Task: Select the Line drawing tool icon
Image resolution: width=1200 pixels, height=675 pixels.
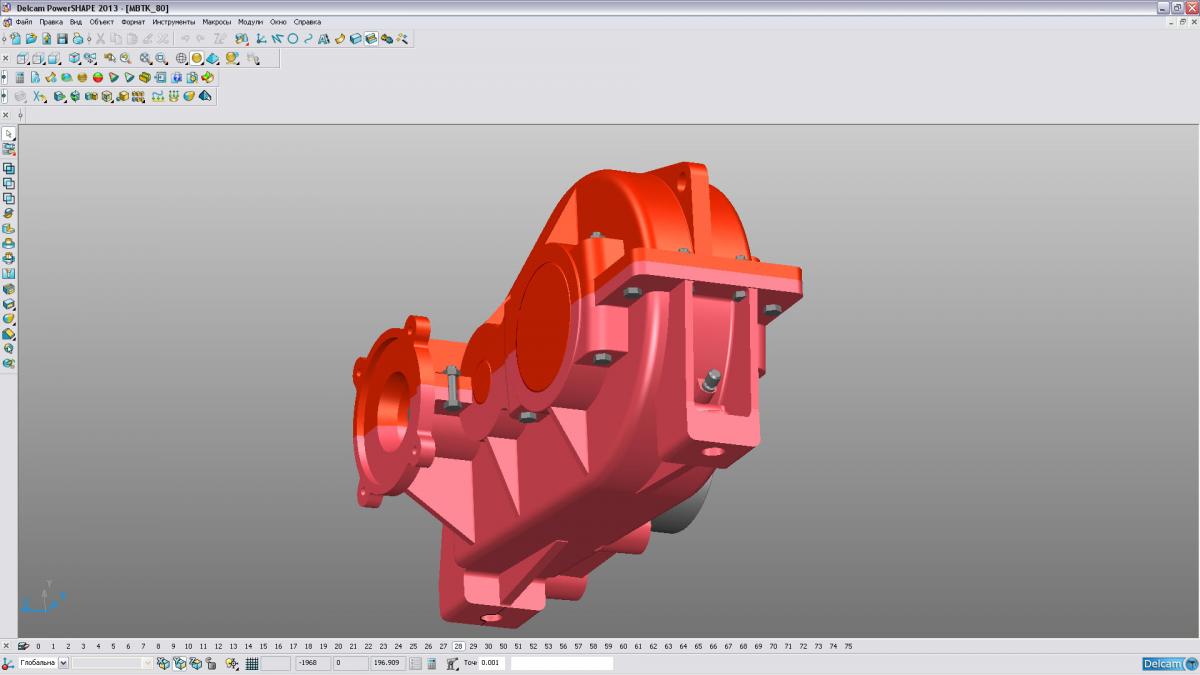Action: [x=277, y=38]
